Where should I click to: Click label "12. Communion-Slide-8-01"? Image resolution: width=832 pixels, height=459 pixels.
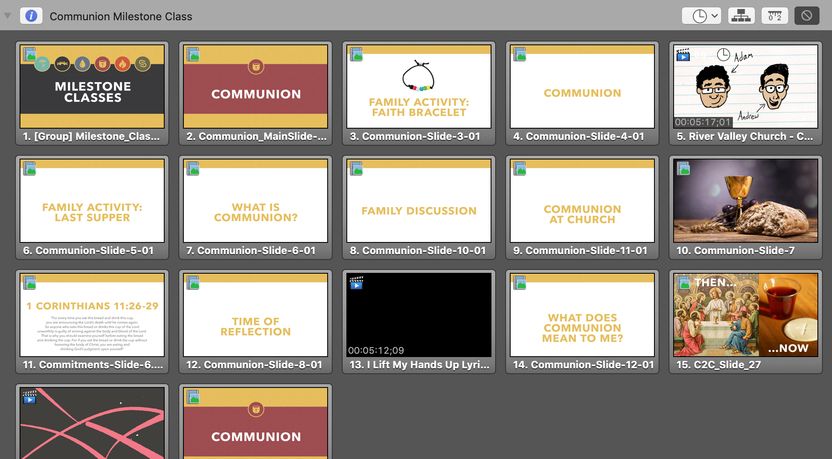(x=254, y=365)
